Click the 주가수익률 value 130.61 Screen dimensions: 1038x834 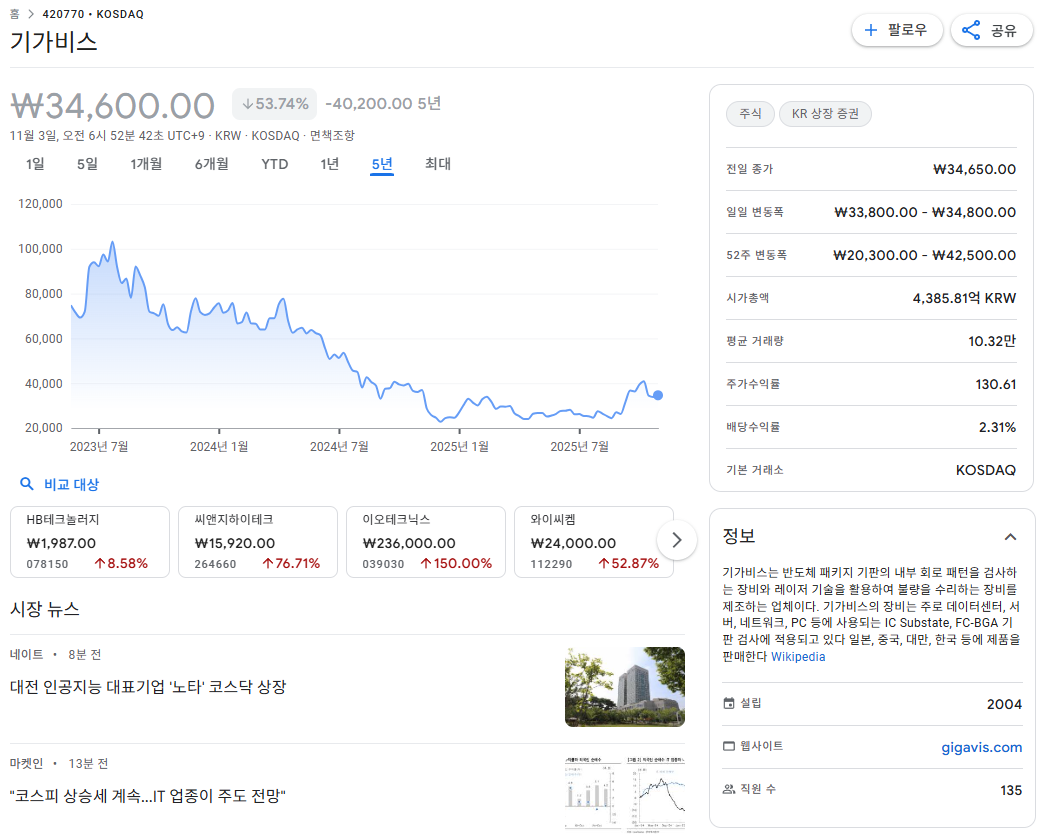click(996, 385)
